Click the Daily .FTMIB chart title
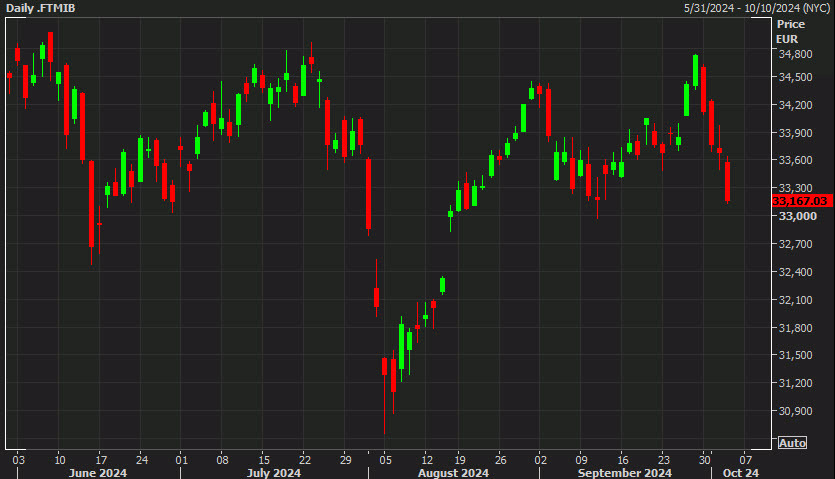Viewport: 835px width, 479px height. 42,8
